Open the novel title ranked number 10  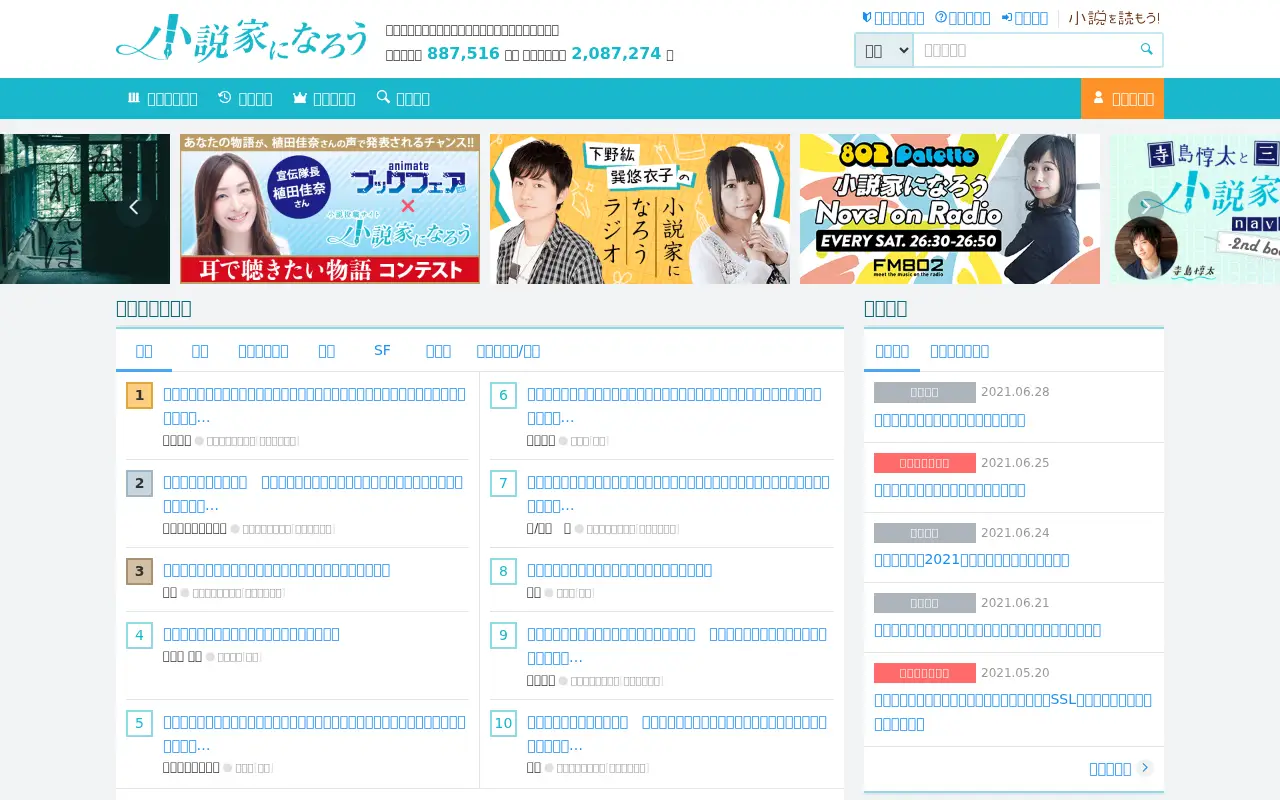click(x=677, y=733)
